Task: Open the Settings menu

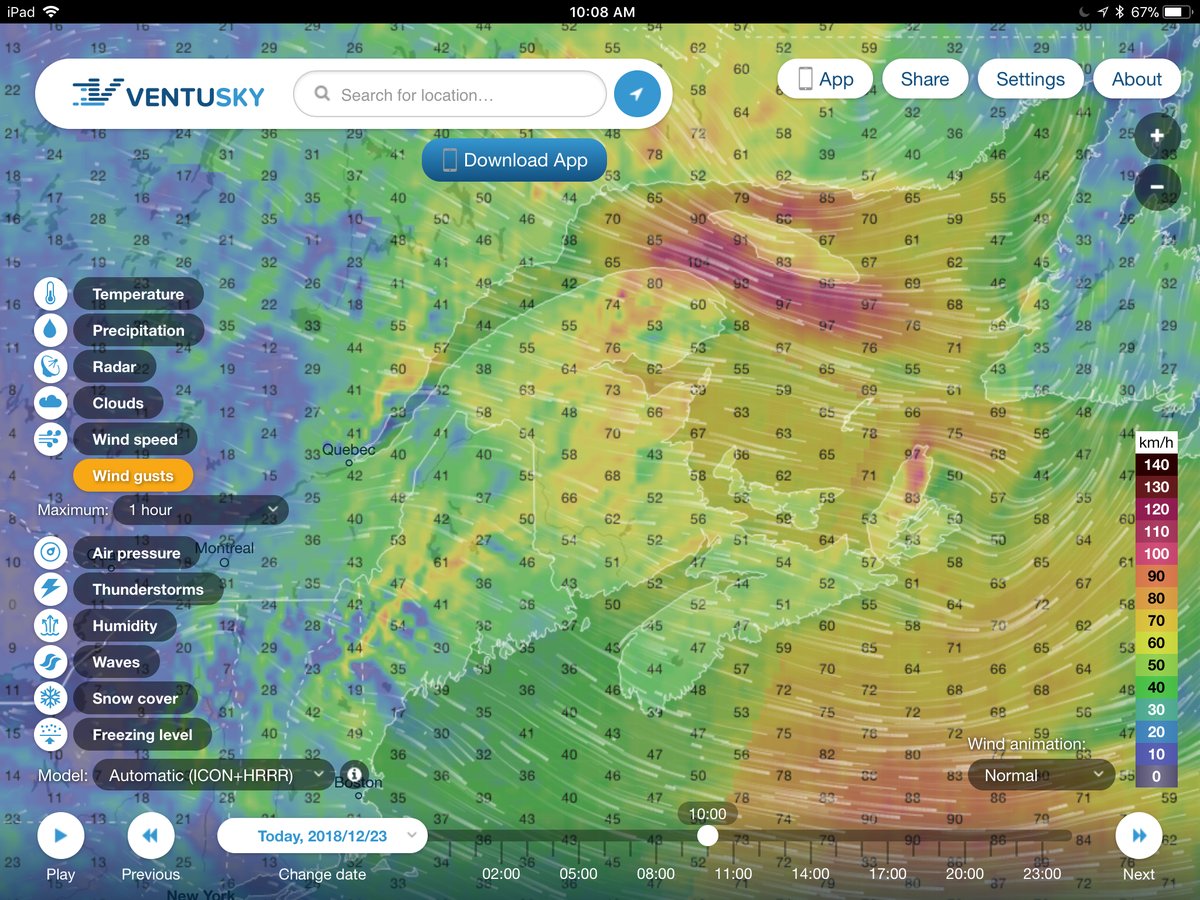Action: (1030, 79)
